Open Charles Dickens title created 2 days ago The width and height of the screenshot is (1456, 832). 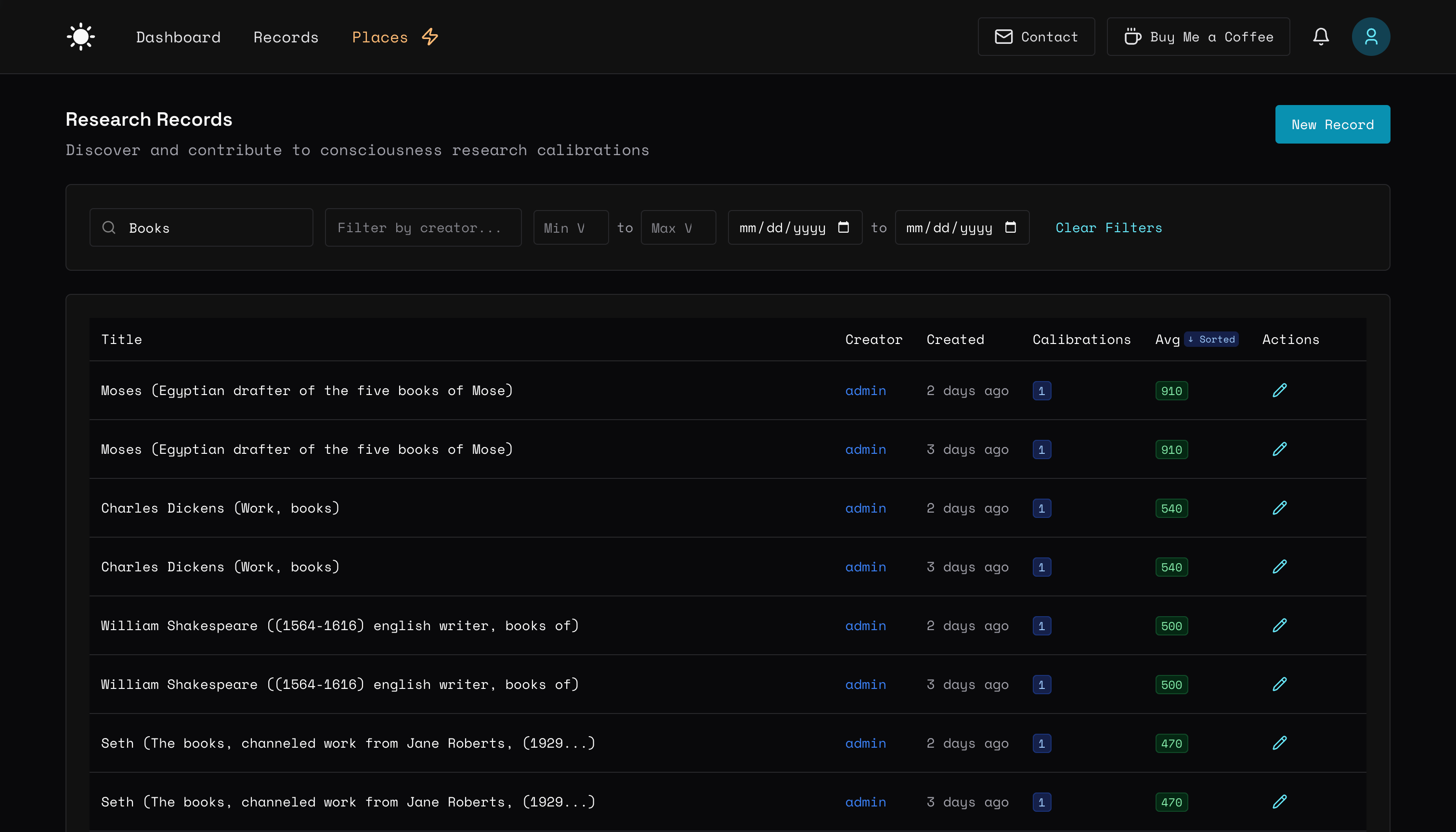[221, 508]
